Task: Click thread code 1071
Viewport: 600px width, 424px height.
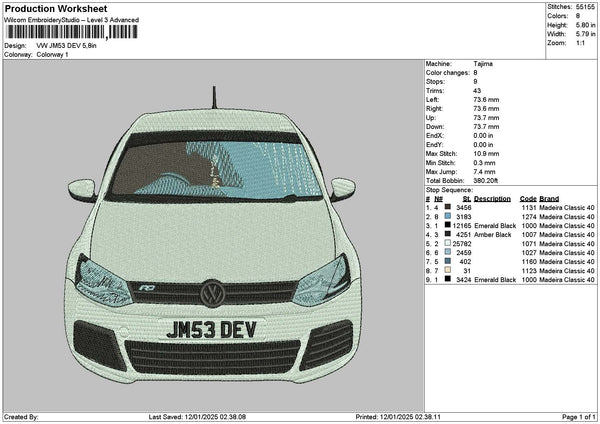Action: tap(529, 244)
